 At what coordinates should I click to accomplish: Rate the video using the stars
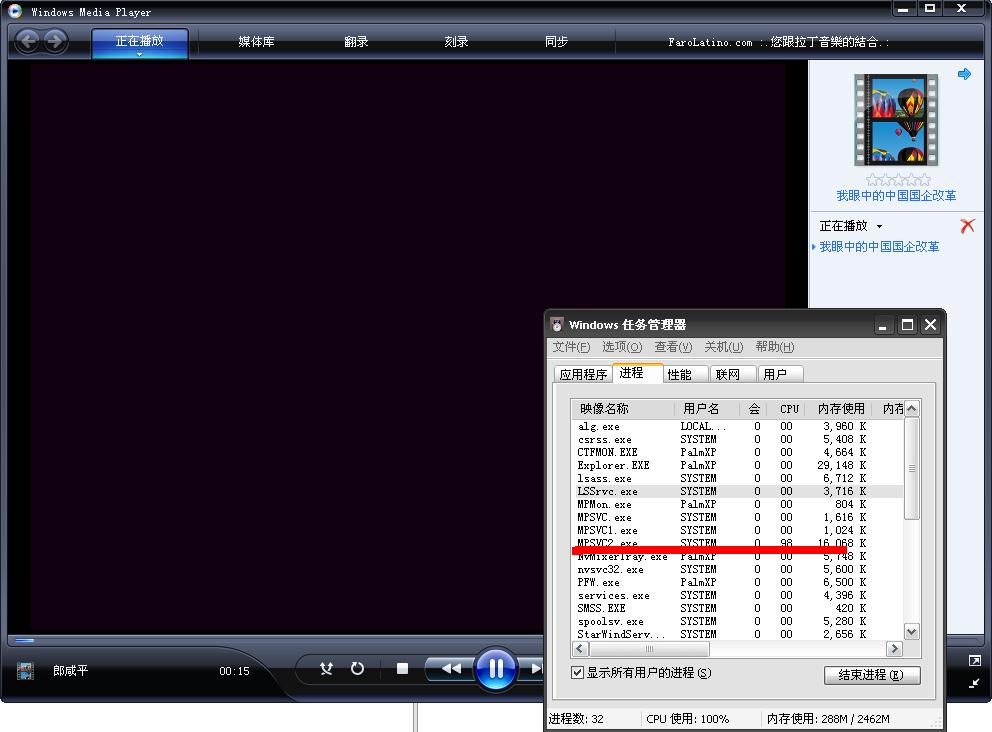coord(898,180)
